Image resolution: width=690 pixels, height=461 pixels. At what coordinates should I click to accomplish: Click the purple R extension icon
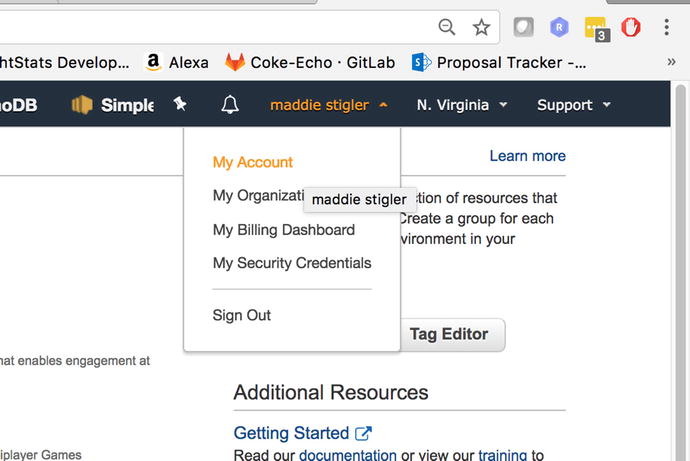point(559,27)
